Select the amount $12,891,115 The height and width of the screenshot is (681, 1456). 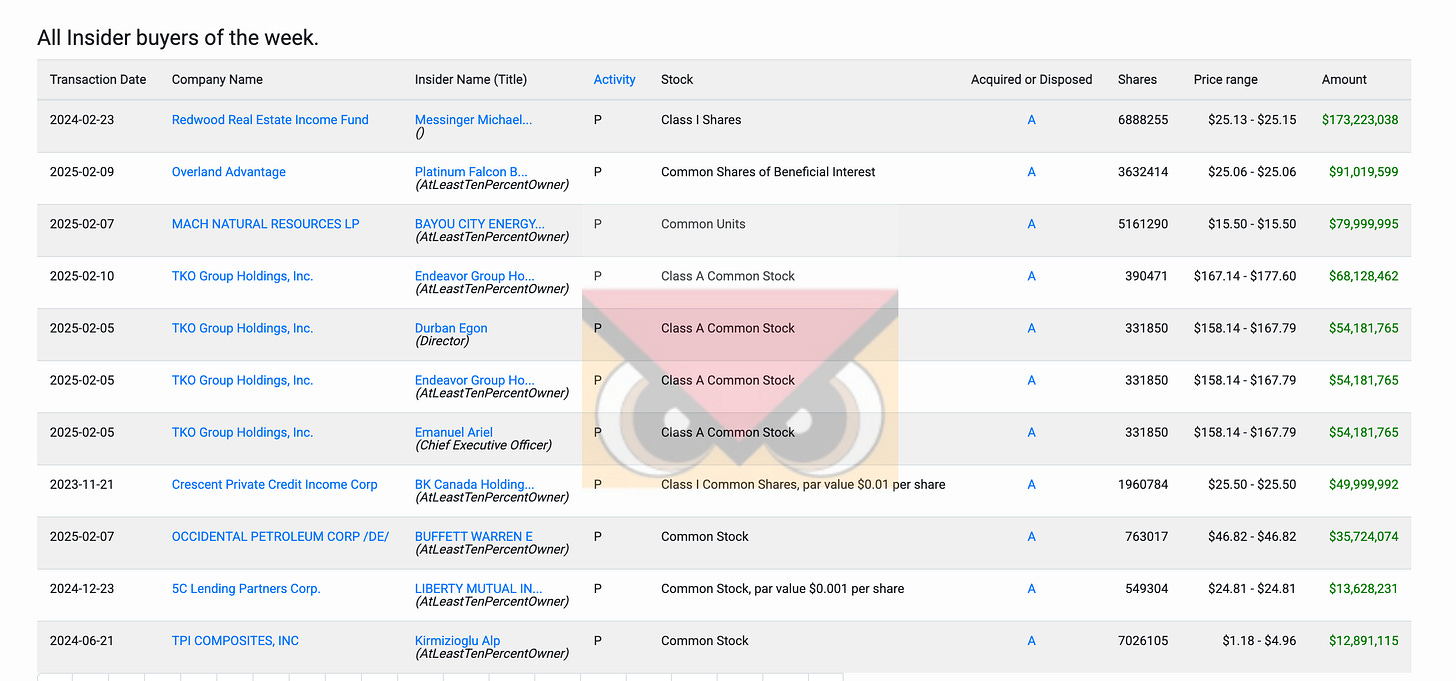(x=1364, y=639)
